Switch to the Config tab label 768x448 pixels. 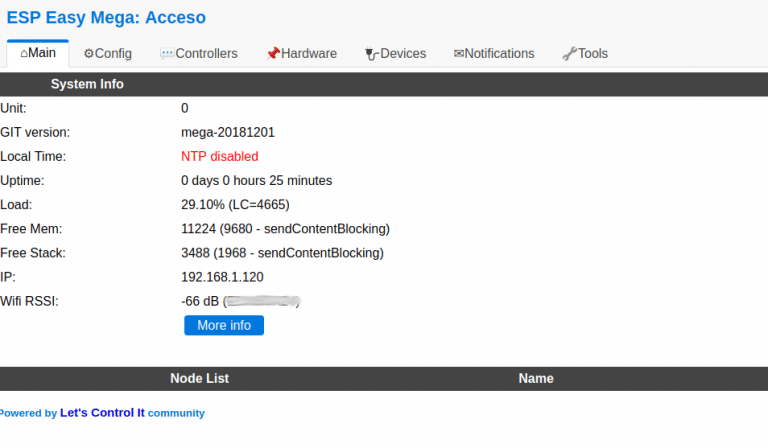coord(113,54)
